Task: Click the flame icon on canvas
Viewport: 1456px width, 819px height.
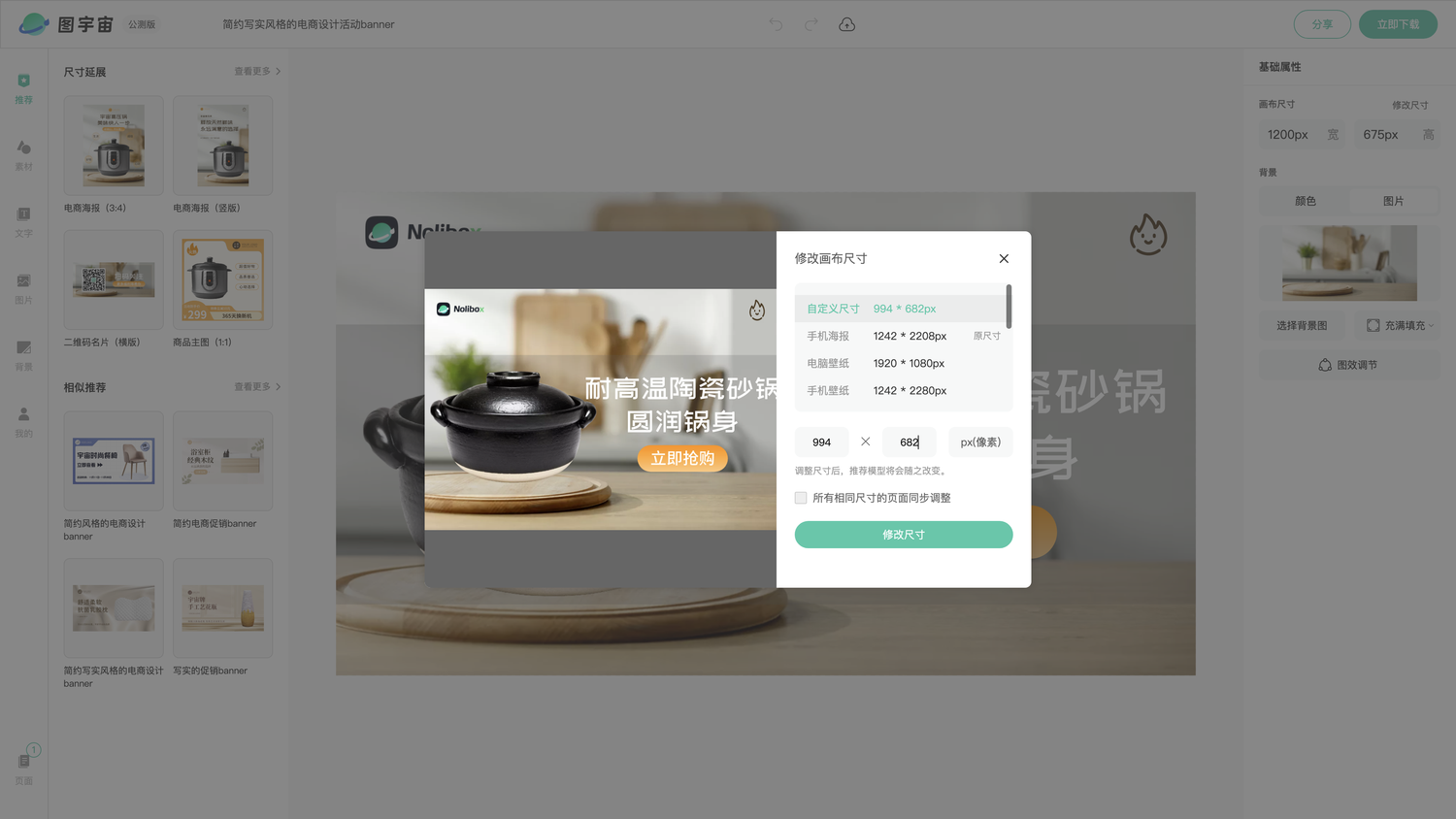Action: pyautogui.click(x=1148, y=235)
